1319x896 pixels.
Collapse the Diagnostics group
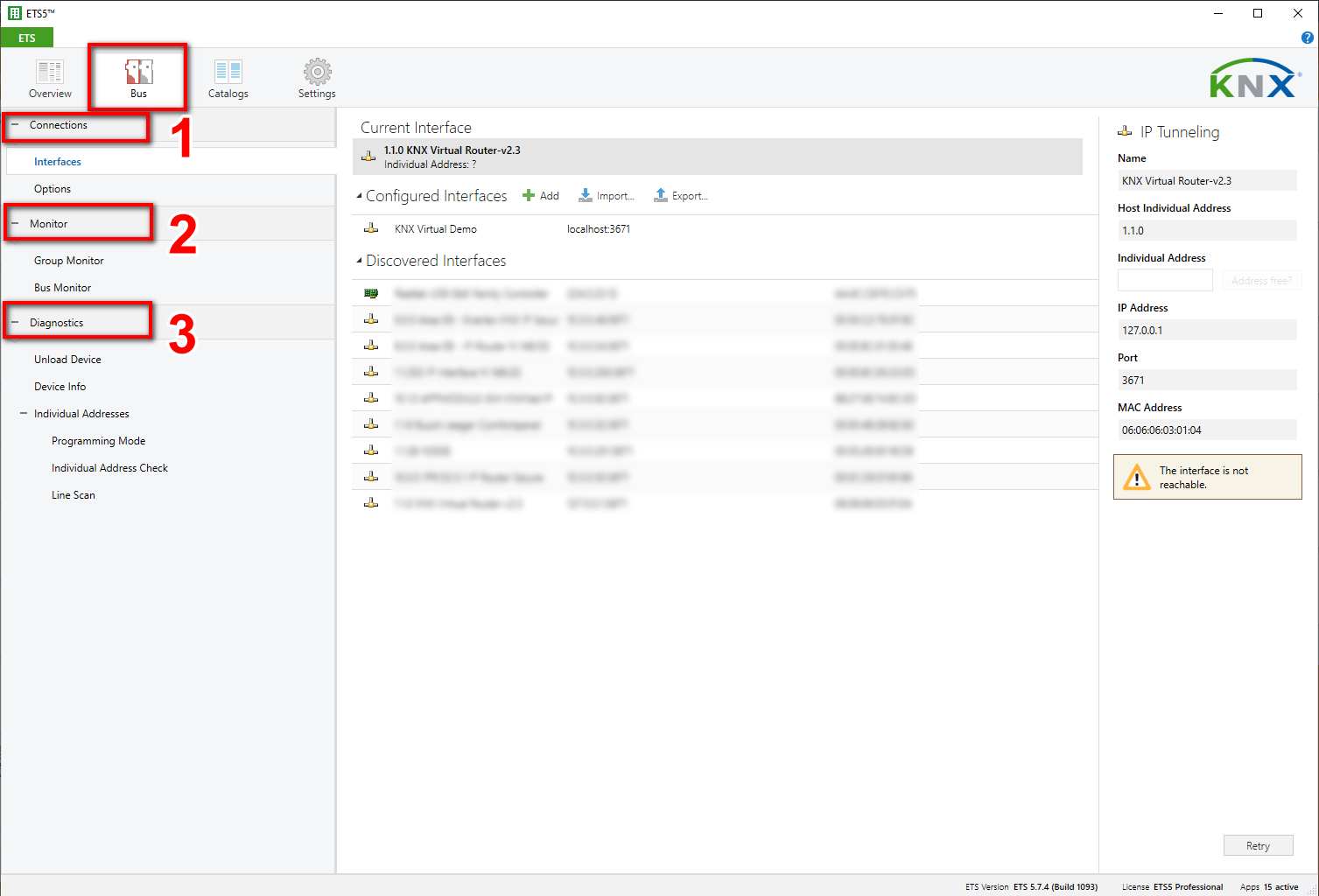(x=15, y=323)
